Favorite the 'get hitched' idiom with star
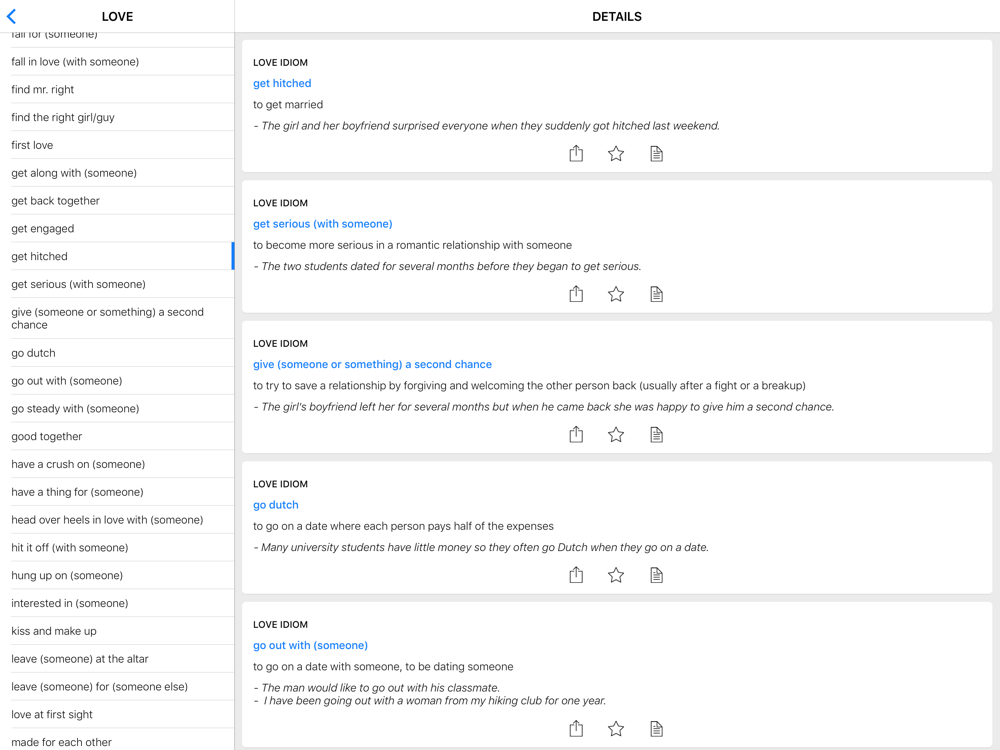This screenshot has height=750, width=1000. 616,153
